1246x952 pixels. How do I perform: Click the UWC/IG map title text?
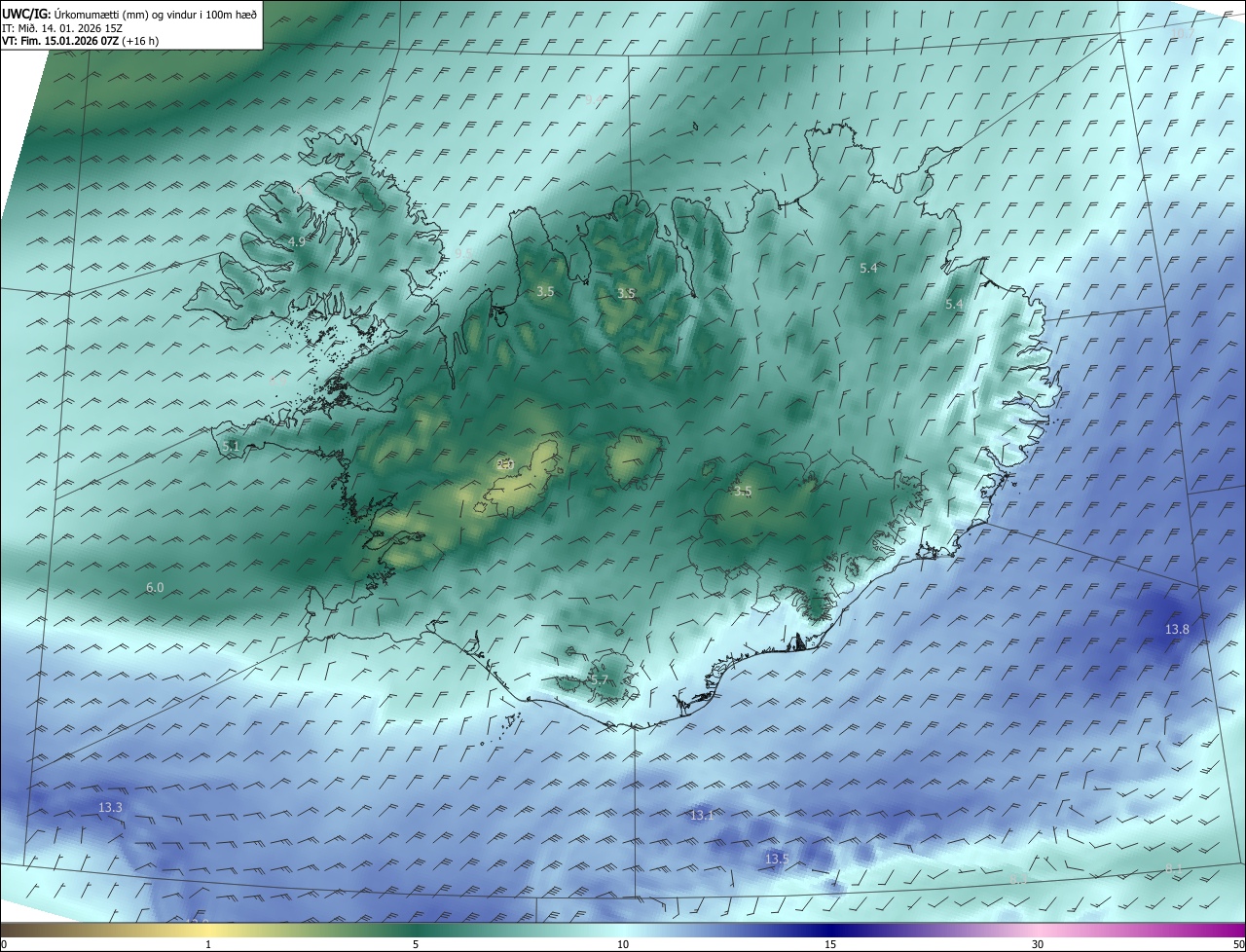129,14
